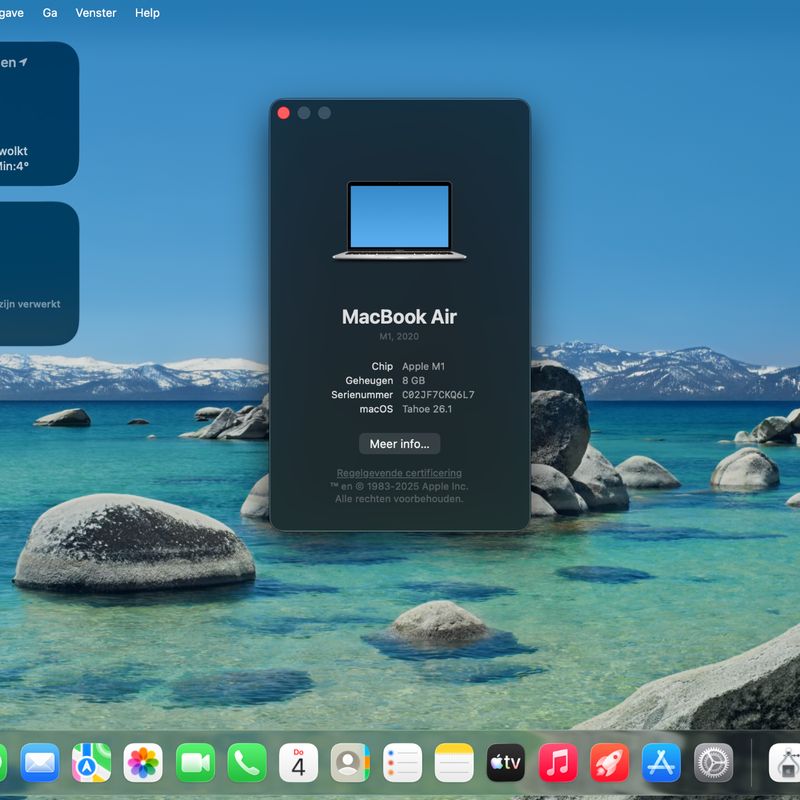Click the Ga menu in the menu bar
This screenshot has width=800, height=800.
point(50,13)
